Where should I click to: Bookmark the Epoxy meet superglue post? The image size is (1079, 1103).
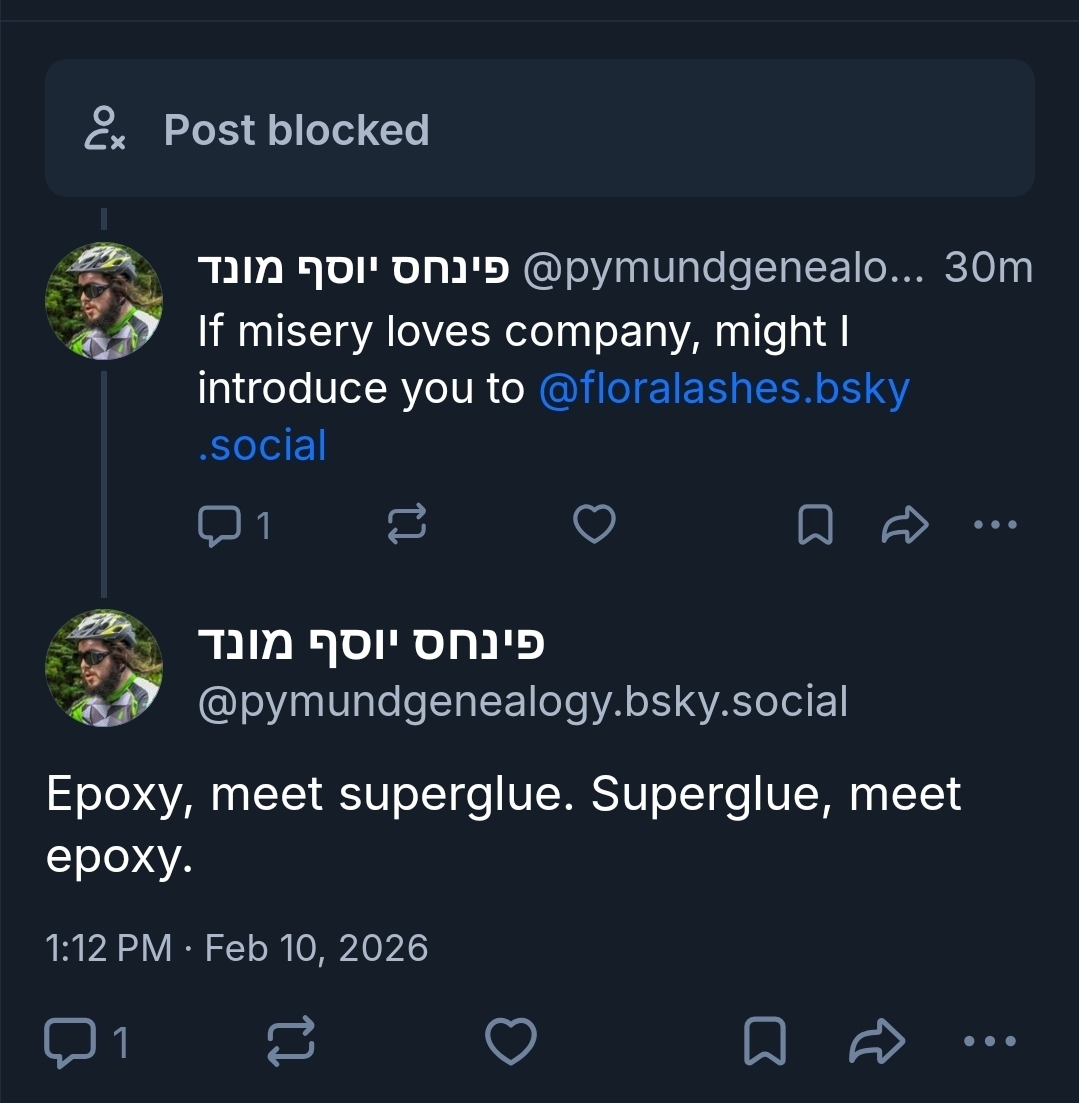[x=765, y=1043]
